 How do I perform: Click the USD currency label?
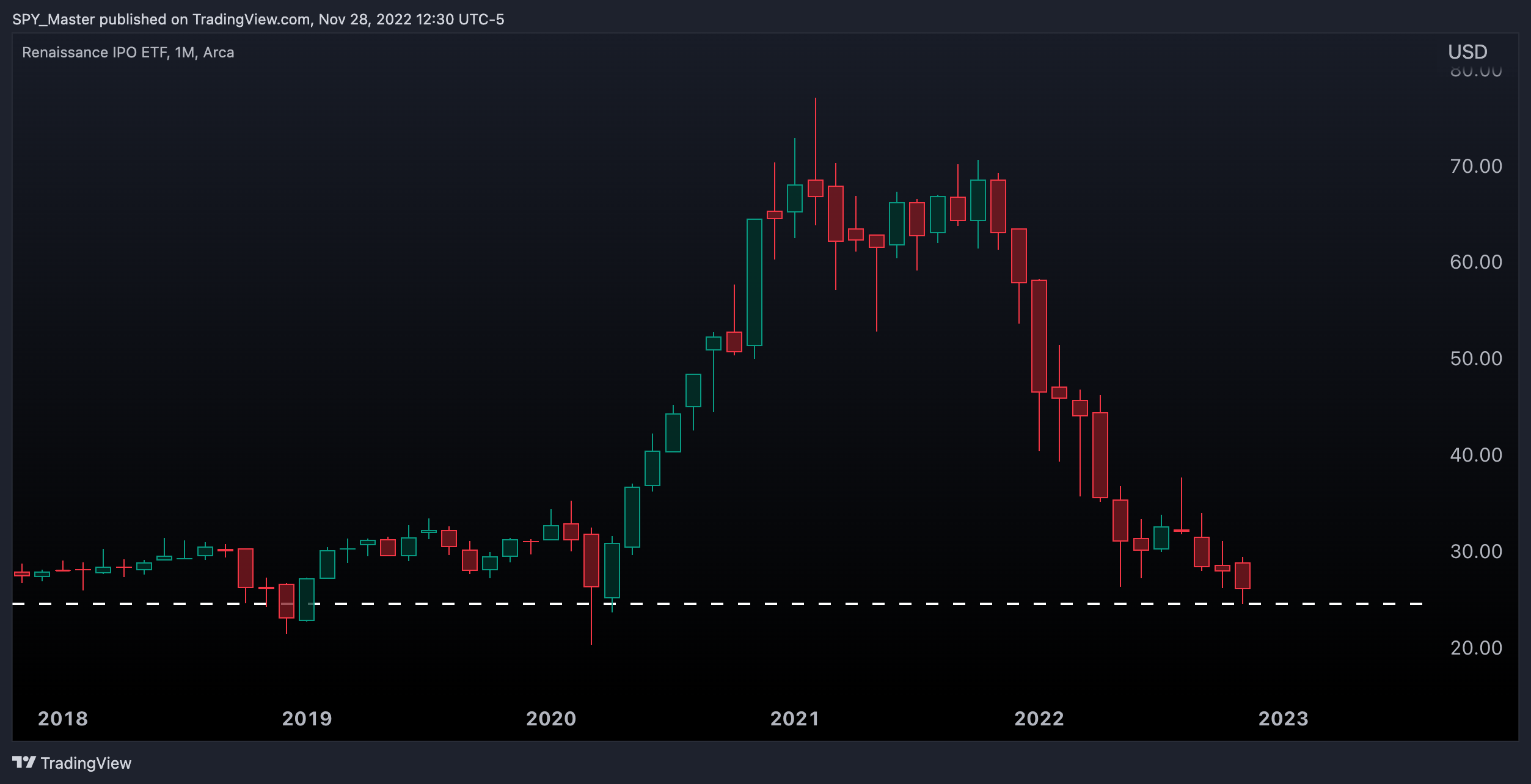[x=1467, y=52]
